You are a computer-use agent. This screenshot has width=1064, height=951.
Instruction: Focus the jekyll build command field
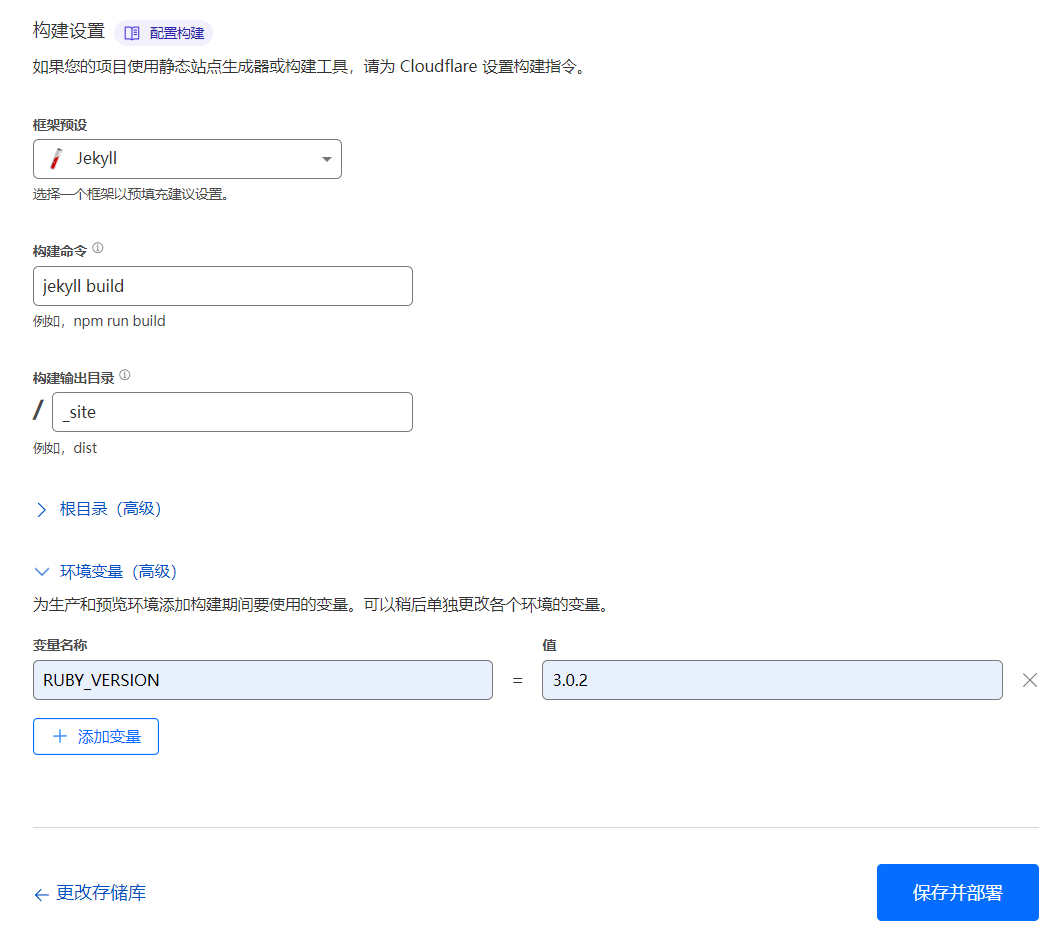[222, 286]
